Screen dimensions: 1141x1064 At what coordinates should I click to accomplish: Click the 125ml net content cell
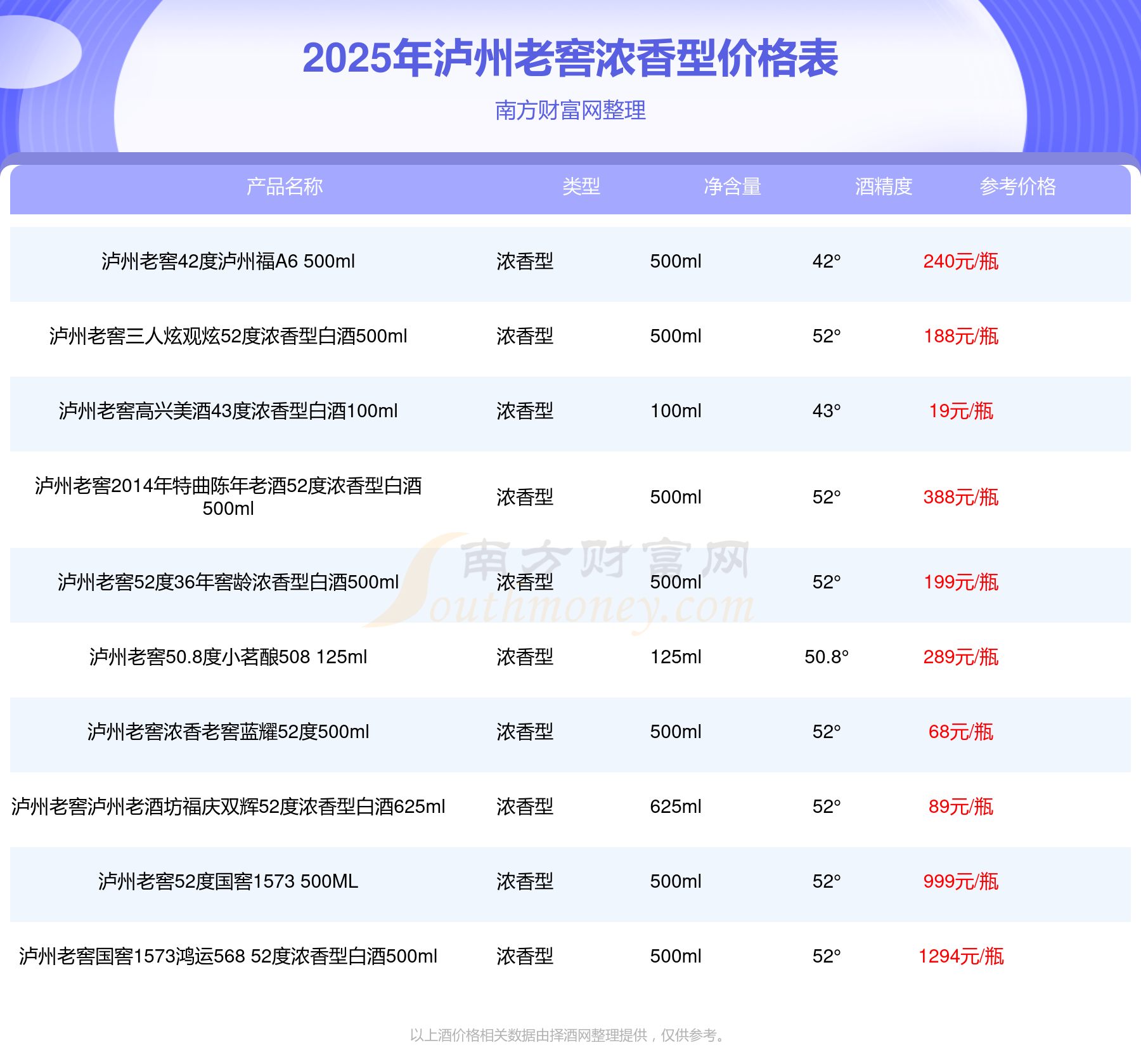(676, 657)
